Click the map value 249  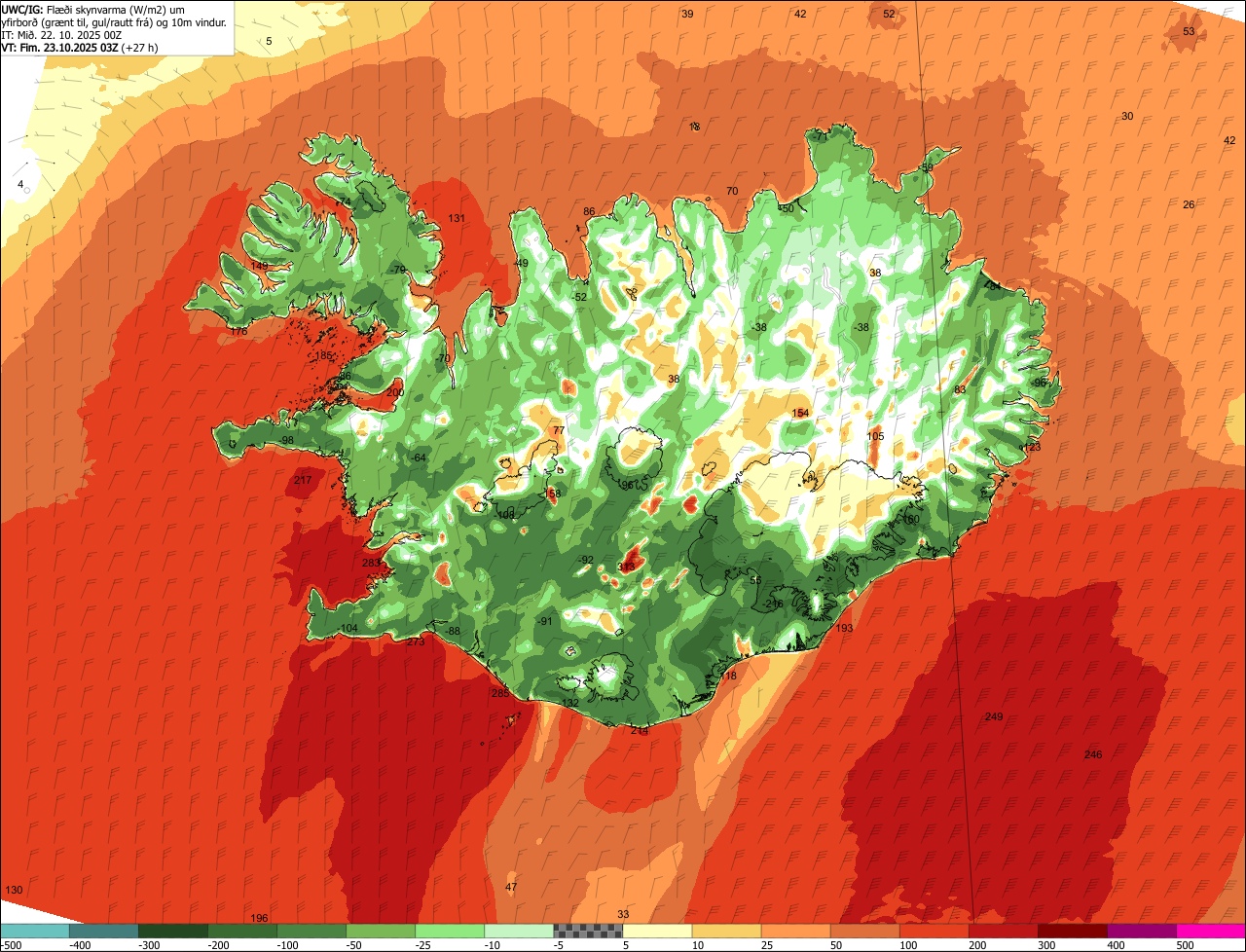993,717
